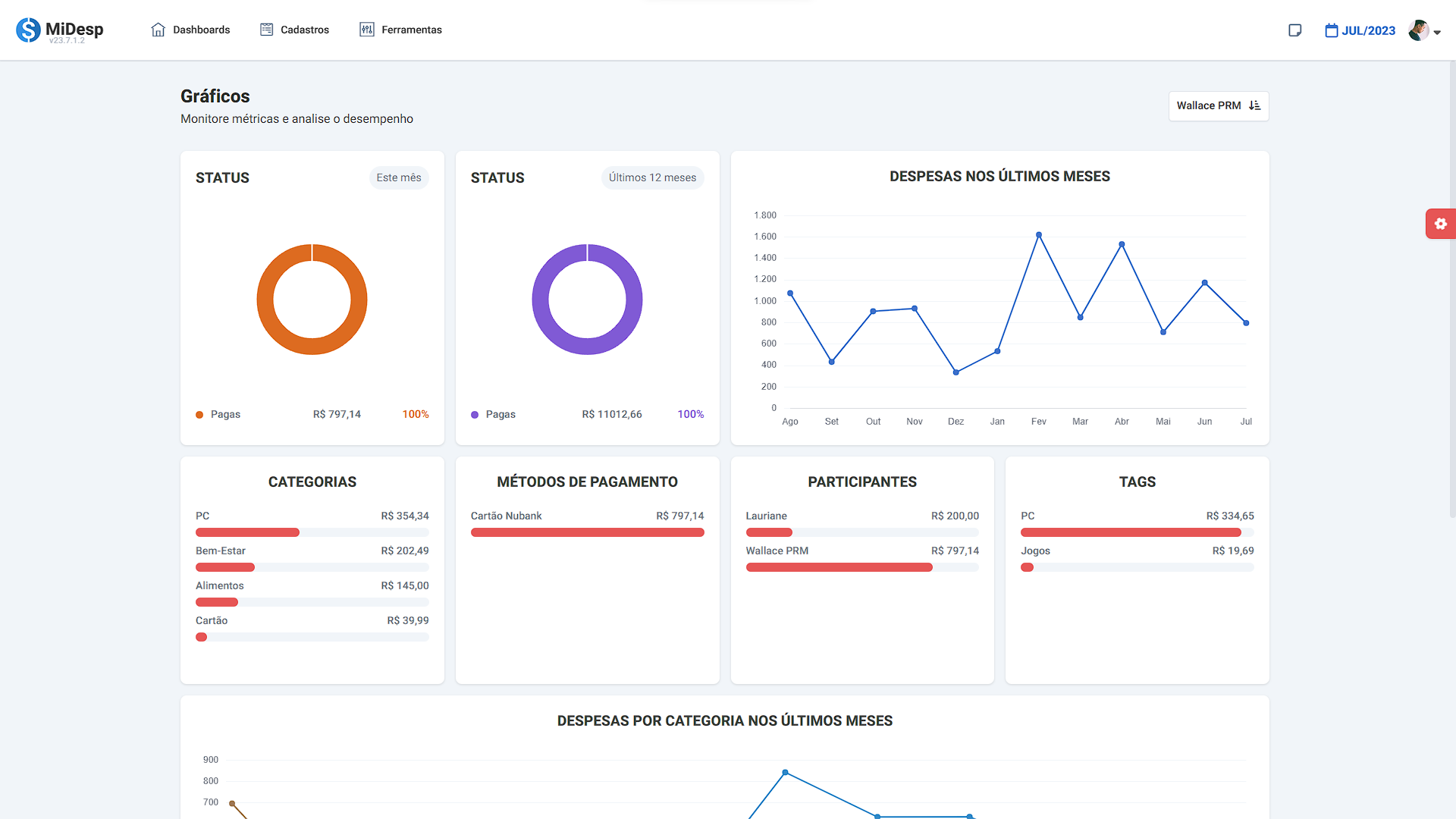The image size is (1456, 819).
Task: Click the MiDesp dollar logo icon
Action: [28, 30]
